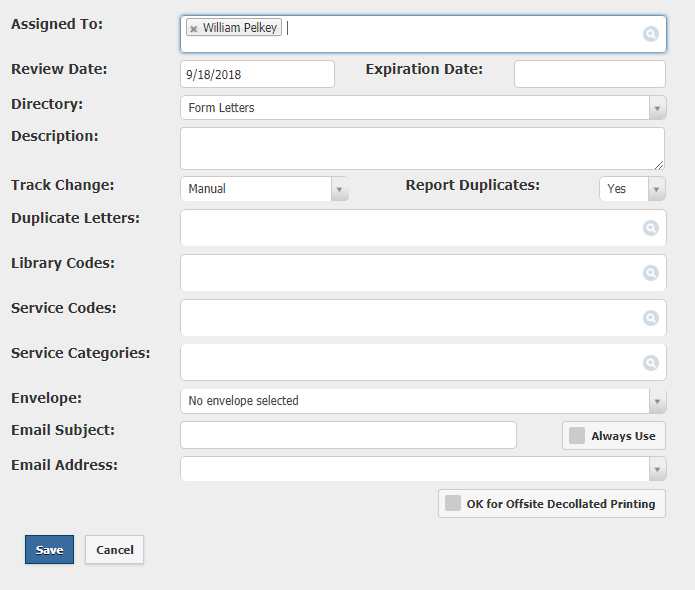695x590 pixels.
Task: Open the Service Codes lookup icon
Action: (650, 318)
